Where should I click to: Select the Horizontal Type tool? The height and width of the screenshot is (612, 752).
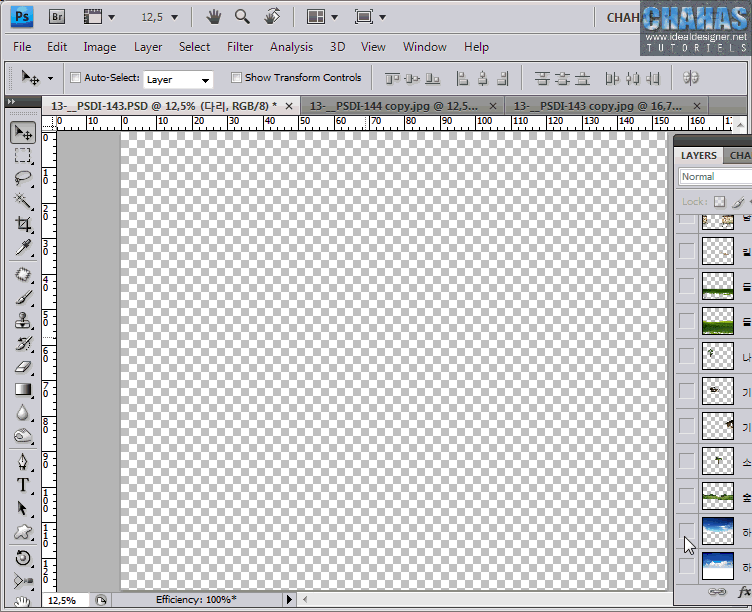pos(23,485)
